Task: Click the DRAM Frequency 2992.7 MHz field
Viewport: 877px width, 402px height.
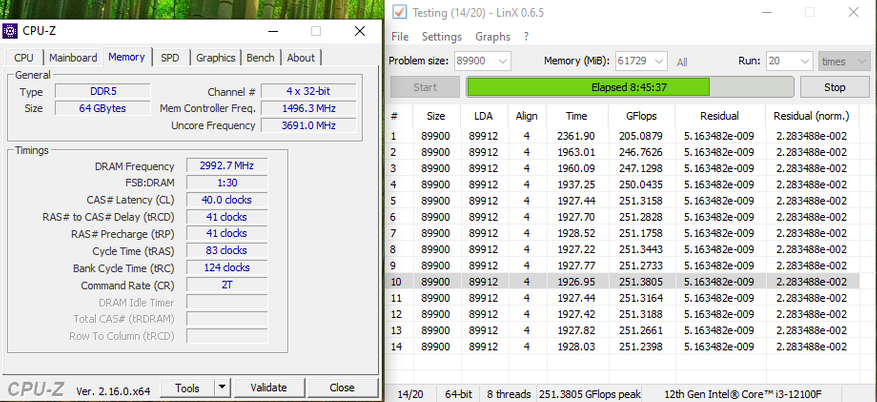Action: [227, 166]
